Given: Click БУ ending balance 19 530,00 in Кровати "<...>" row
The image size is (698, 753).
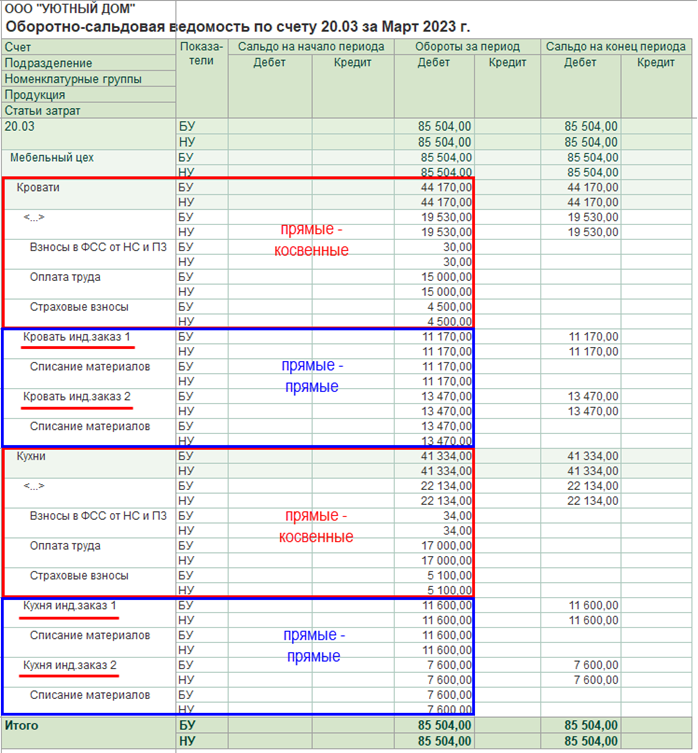Looking at the screenshot, I should [593, 217].
